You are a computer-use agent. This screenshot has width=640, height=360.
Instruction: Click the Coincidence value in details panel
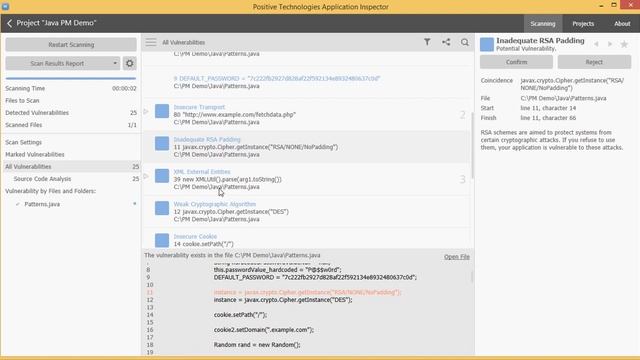572,84
